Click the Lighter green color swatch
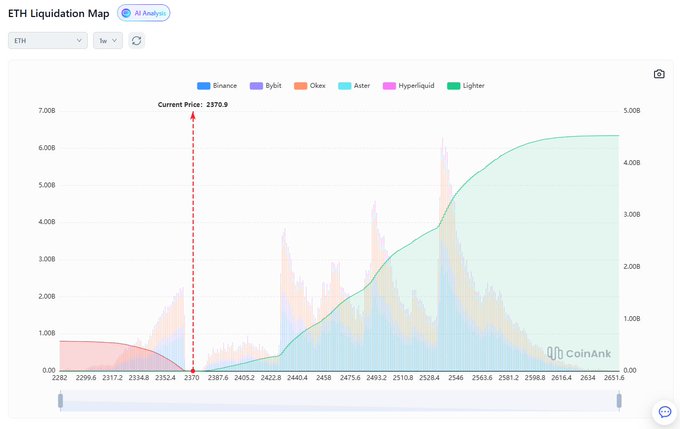680x429 pixels. tap(453, 85)
